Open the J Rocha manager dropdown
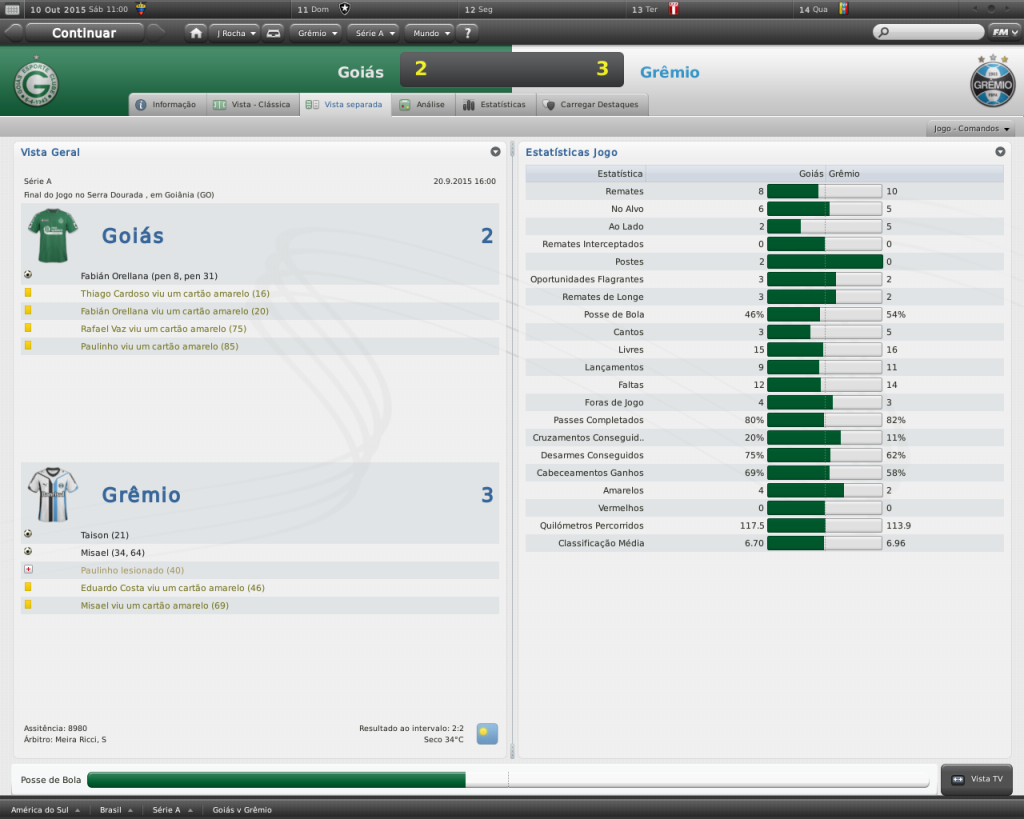Viewport: 1024px width, 819px height. tap(234, 32)
